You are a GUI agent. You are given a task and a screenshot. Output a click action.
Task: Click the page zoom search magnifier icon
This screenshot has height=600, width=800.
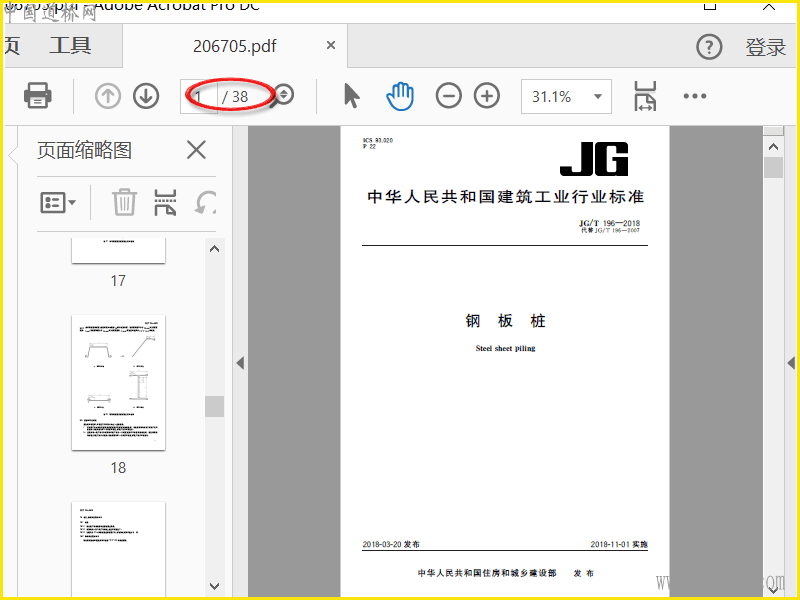click(x=282, y=95)
